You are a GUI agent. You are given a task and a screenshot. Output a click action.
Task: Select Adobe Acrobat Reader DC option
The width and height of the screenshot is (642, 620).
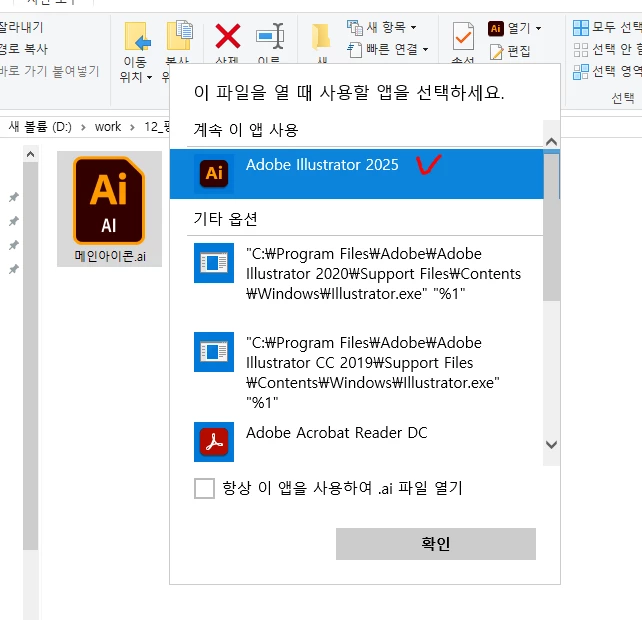pyautogui.click(x=357, y=442)
